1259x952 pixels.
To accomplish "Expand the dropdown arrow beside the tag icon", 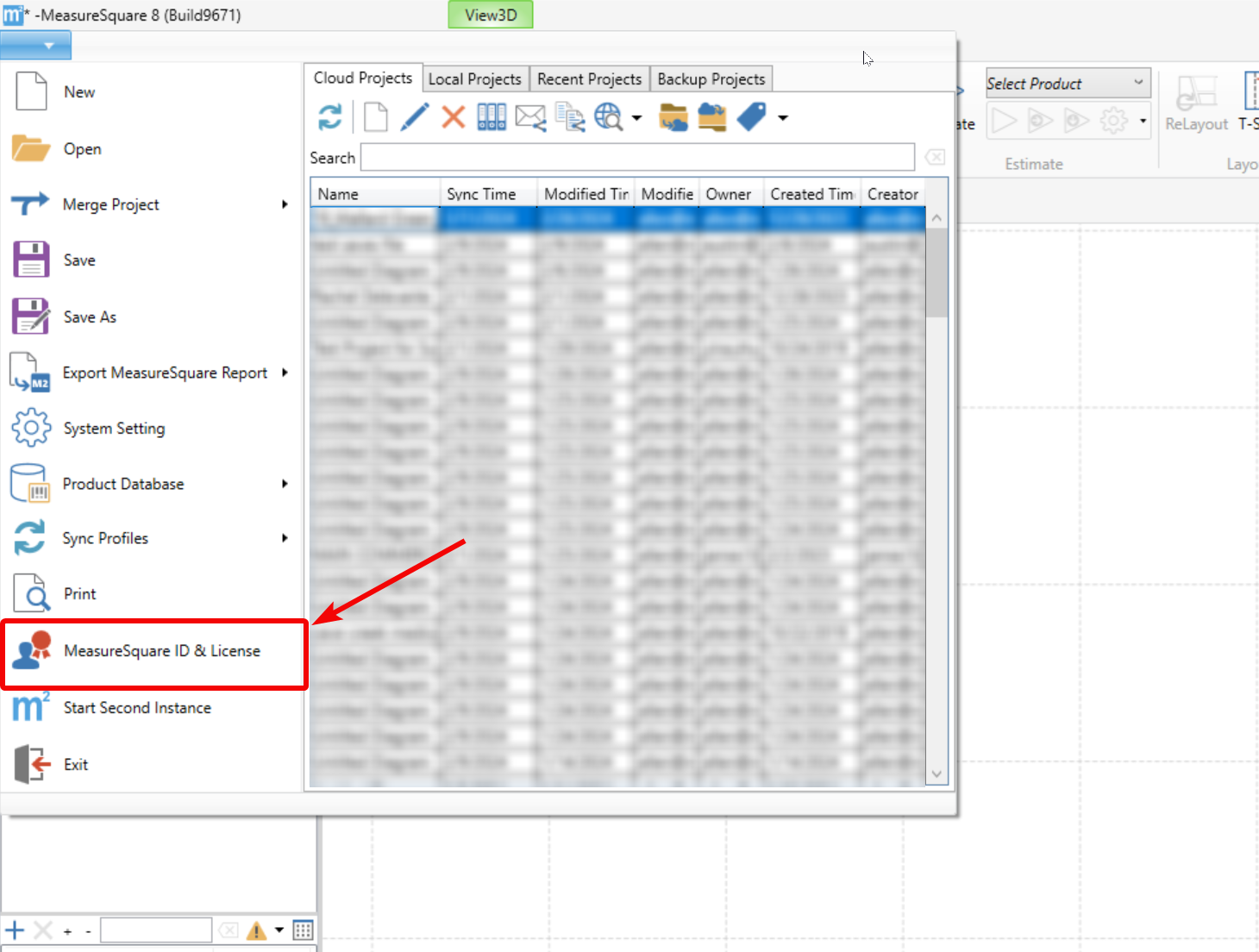I will click(x=783, y=117).
